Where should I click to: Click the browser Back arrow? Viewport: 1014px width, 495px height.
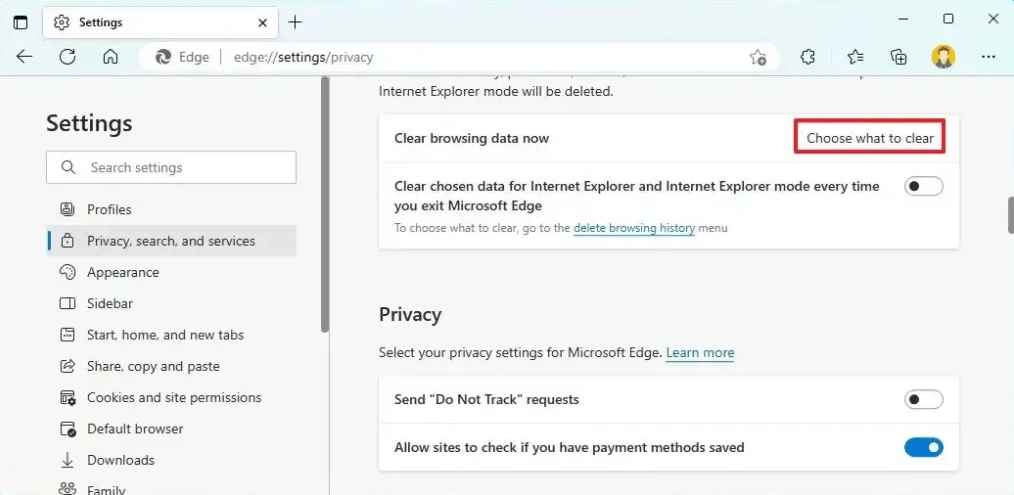coord(24,57)
